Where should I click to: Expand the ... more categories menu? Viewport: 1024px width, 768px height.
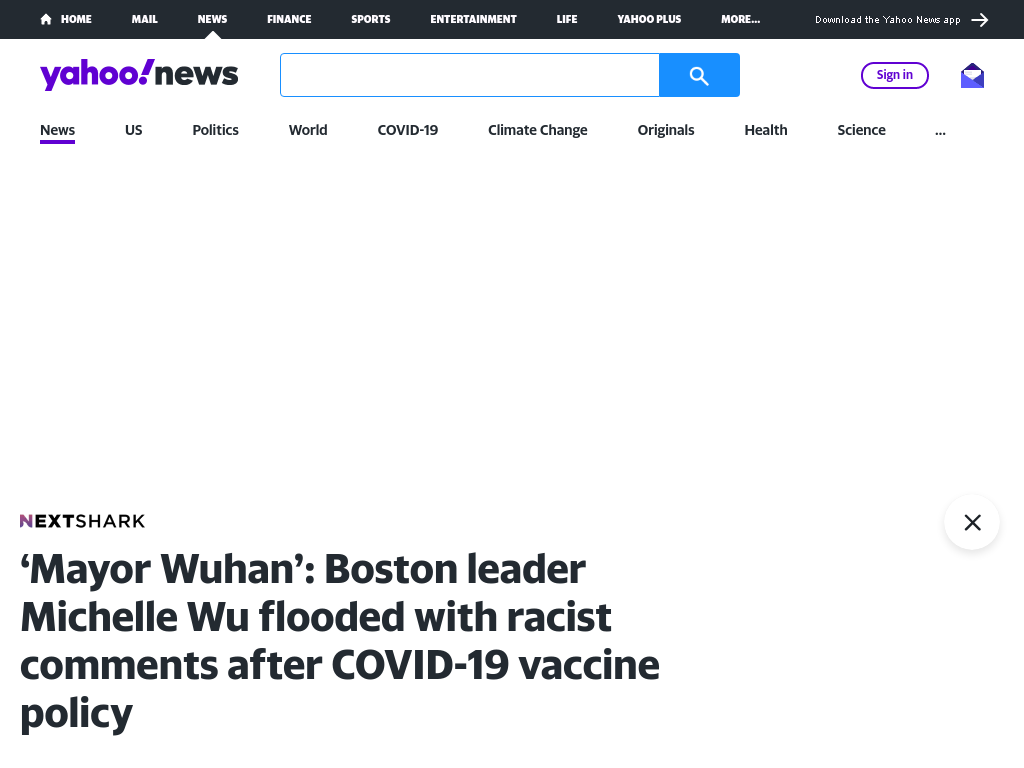tap(940, 131)
